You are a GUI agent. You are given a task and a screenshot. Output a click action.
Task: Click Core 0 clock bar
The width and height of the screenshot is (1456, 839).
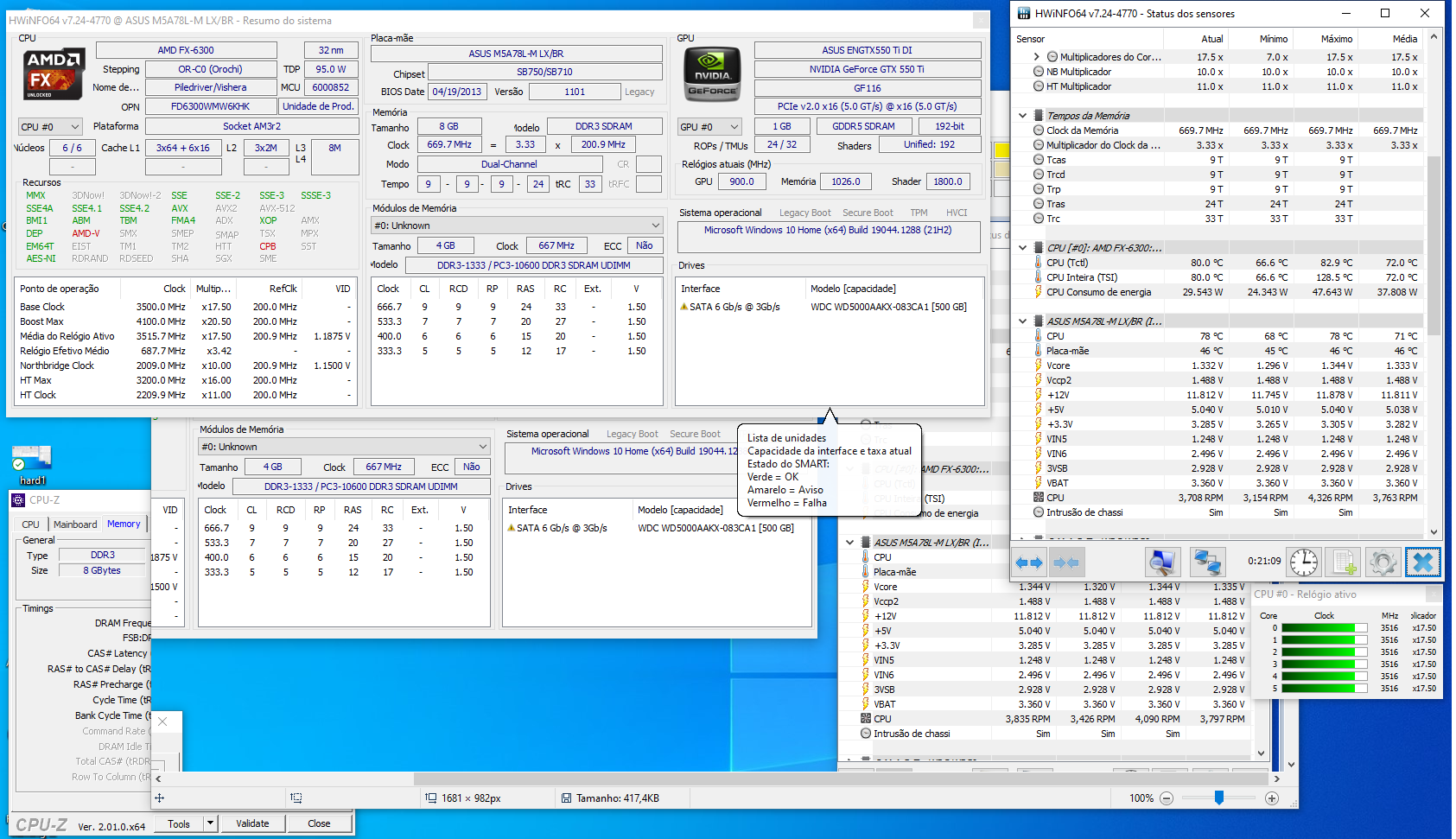coord(1324,628)
